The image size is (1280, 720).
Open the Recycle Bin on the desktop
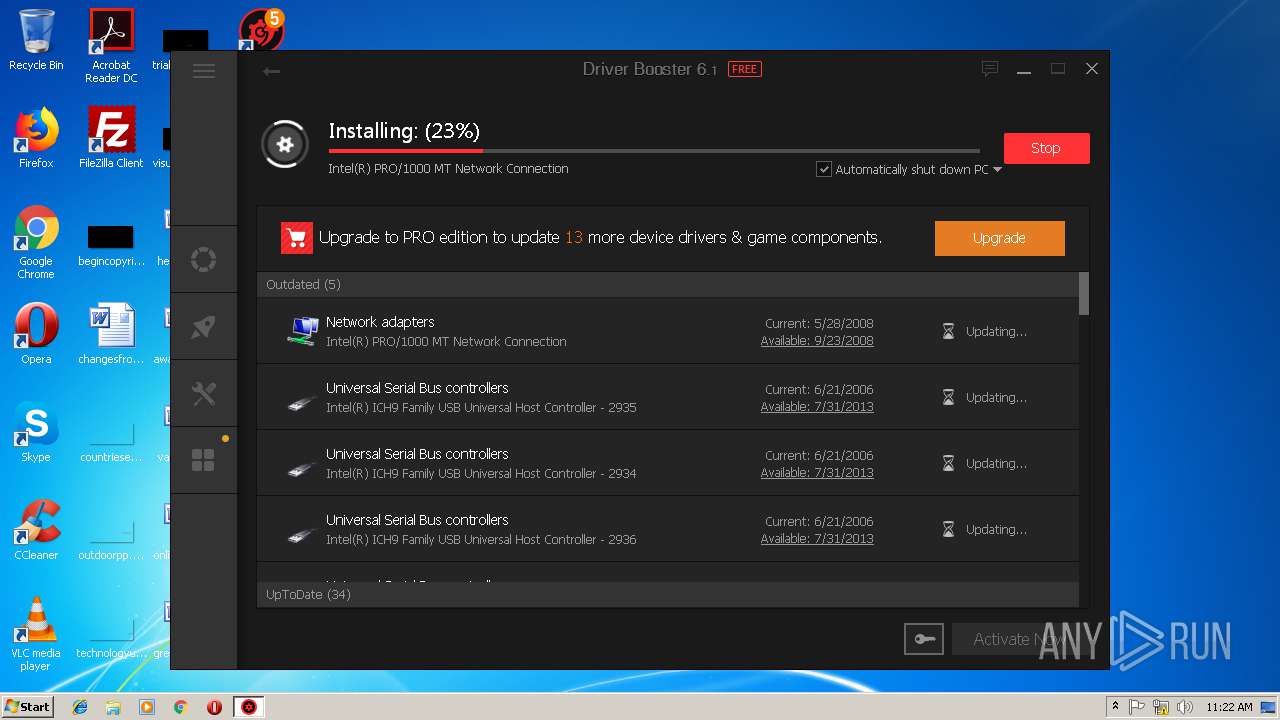coord(36,40)
